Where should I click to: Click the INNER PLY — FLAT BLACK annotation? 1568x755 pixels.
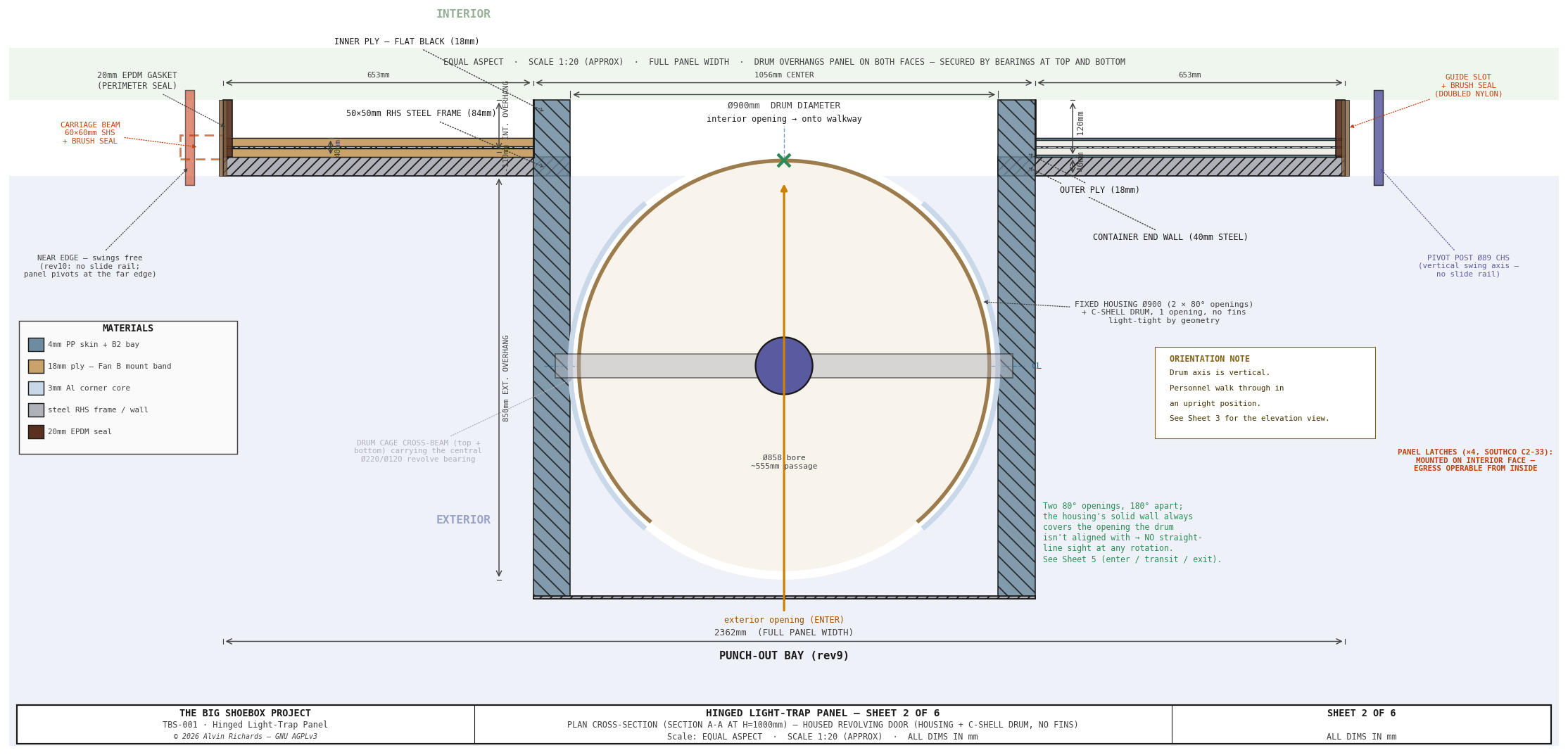pos(407,42)
